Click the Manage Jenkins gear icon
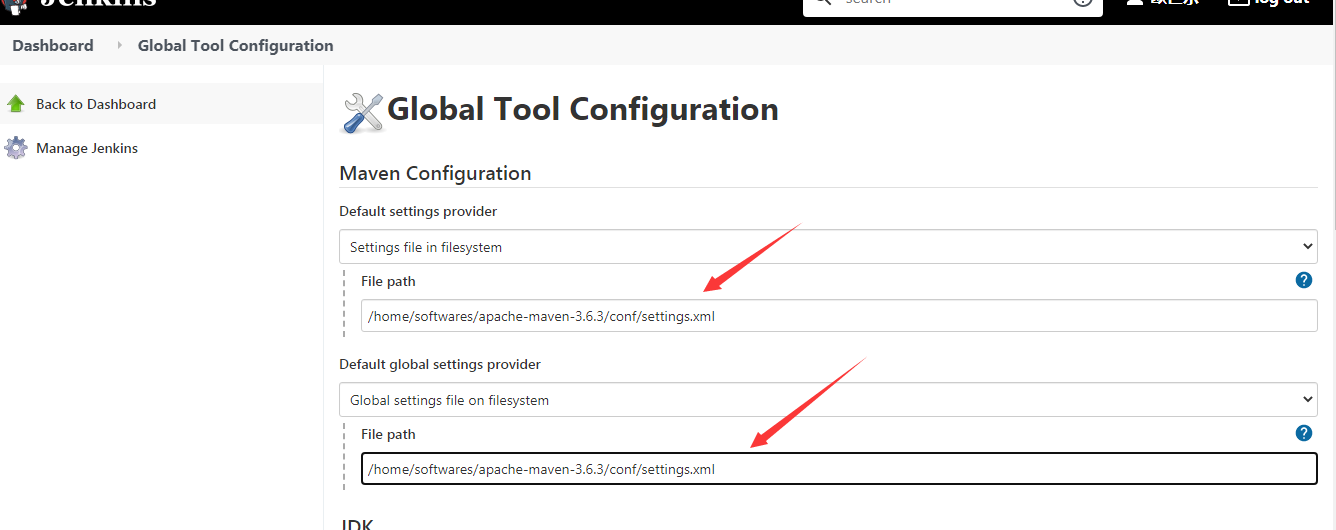This screenshot has width=1336, height=530. pyautogui.click(x=16, y=148)
